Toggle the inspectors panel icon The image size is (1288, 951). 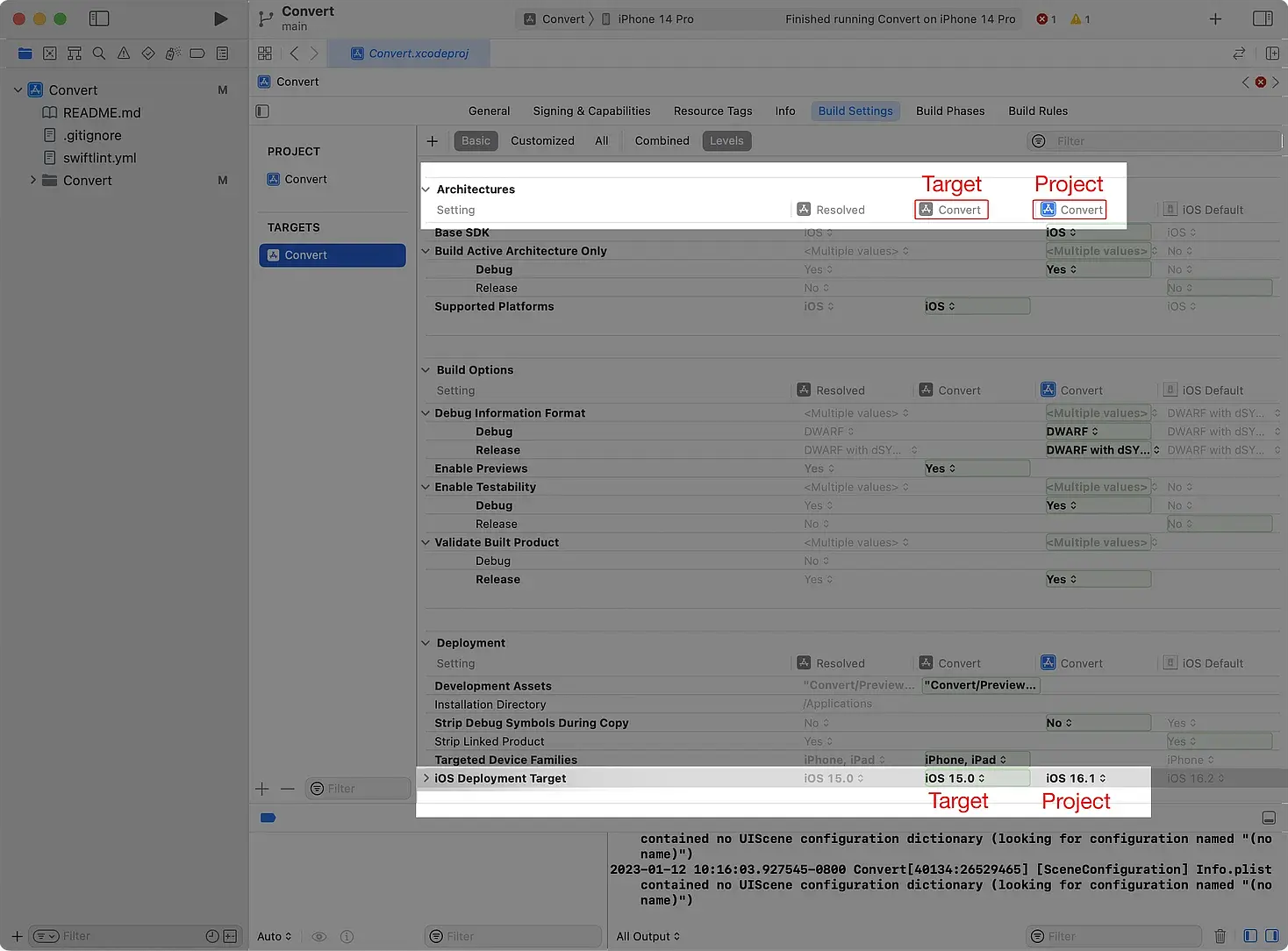1263,18
